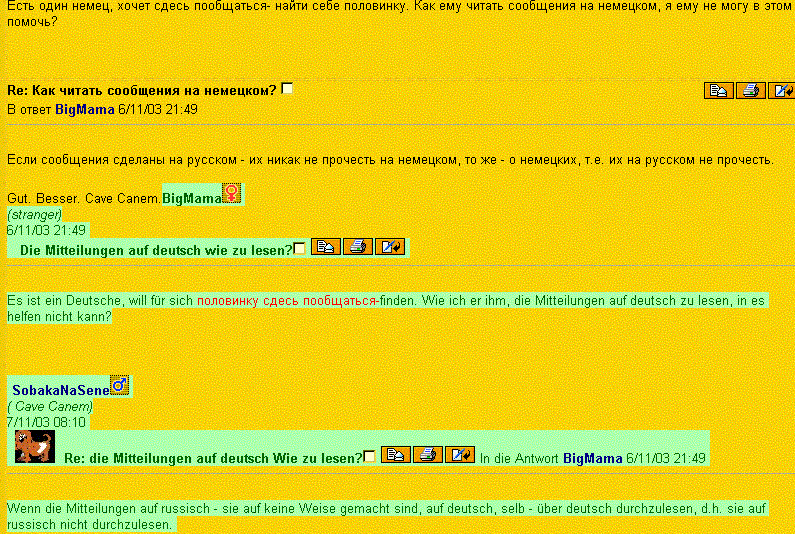Open BigMama link after "В ответ"
Viewport: 795px width, 534px height.
click(84, 109)
